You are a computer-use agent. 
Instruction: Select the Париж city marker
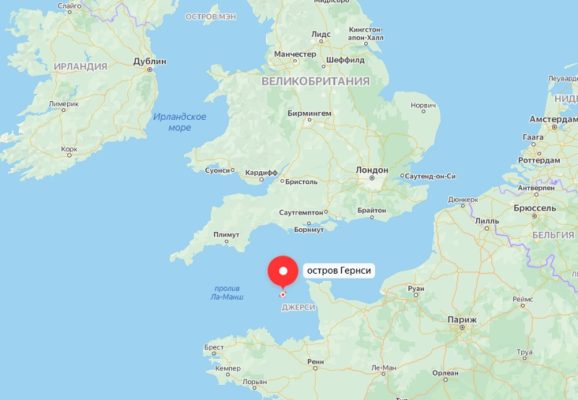(x=462, y=327)
